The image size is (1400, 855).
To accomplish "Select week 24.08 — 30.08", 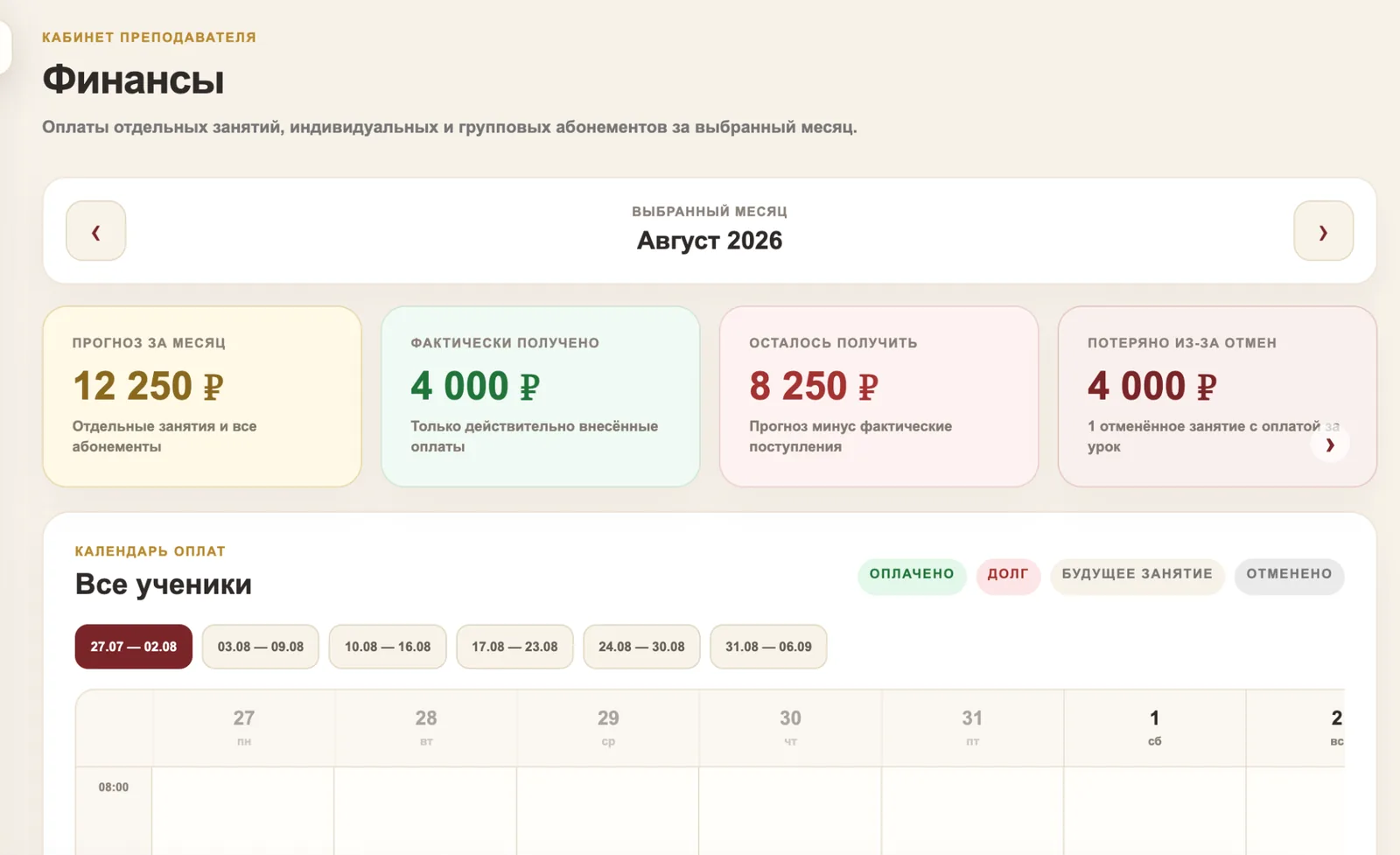I will coord(641,647).
